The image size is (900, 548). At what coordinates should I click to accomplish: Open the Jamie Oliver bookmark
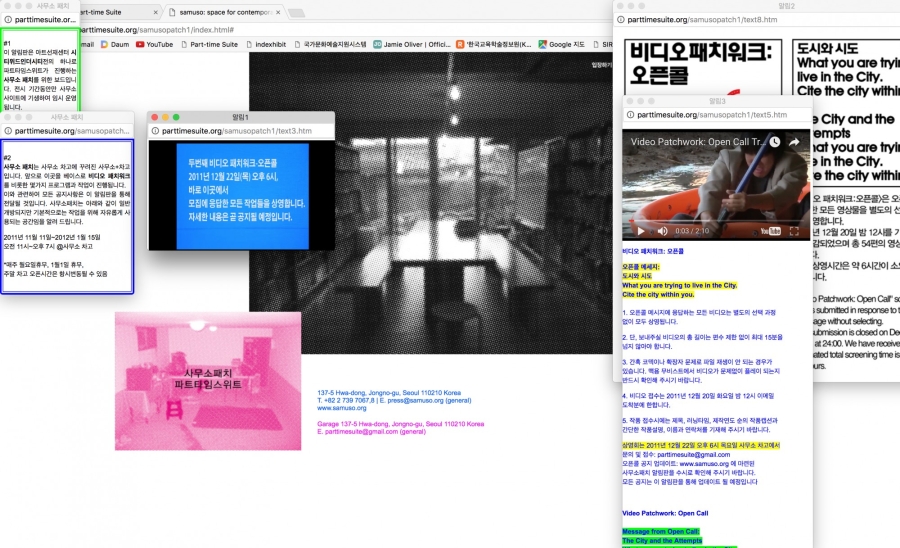tap(407, 44)
